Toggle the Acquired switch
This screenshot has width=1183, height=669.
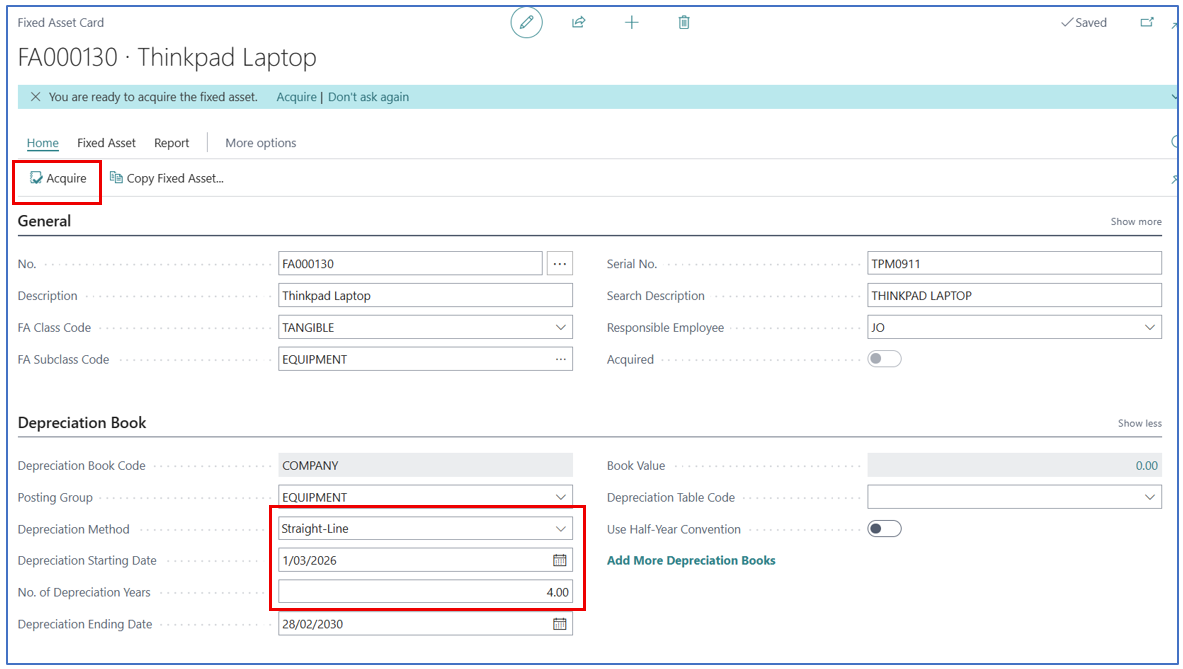[x=884, y=359]
